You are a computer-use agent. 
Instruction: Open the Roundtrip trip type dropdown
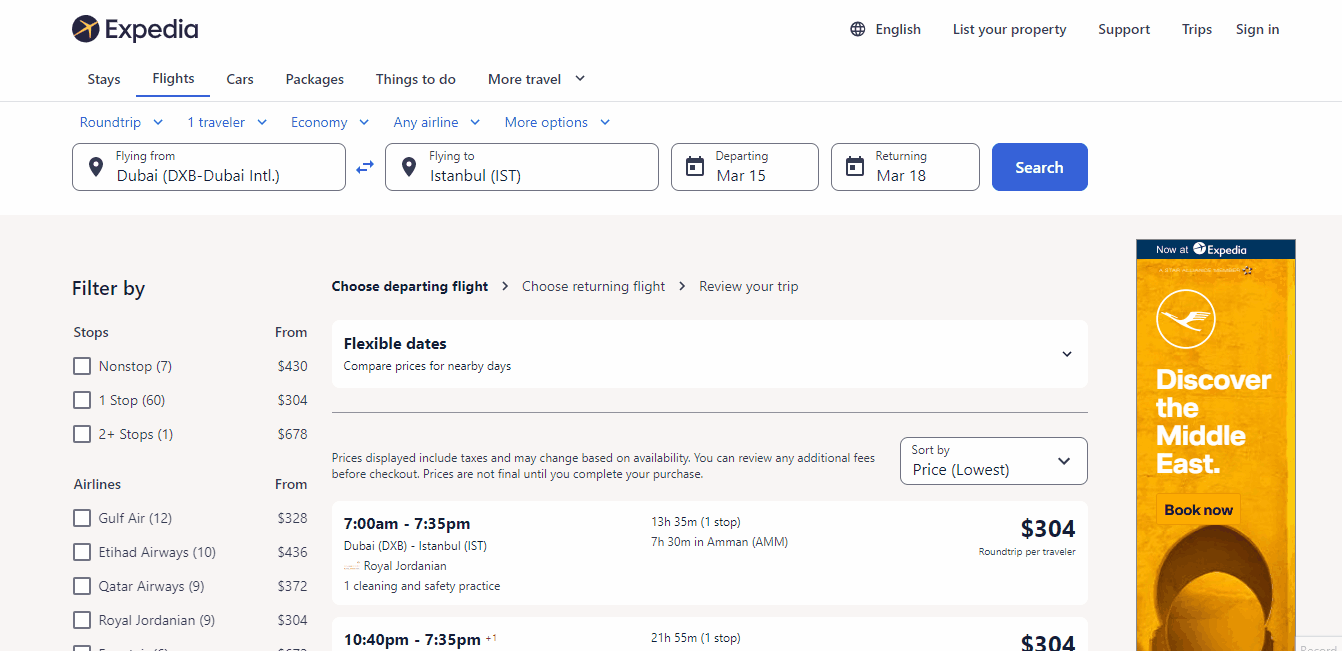(x=121, y=122)
